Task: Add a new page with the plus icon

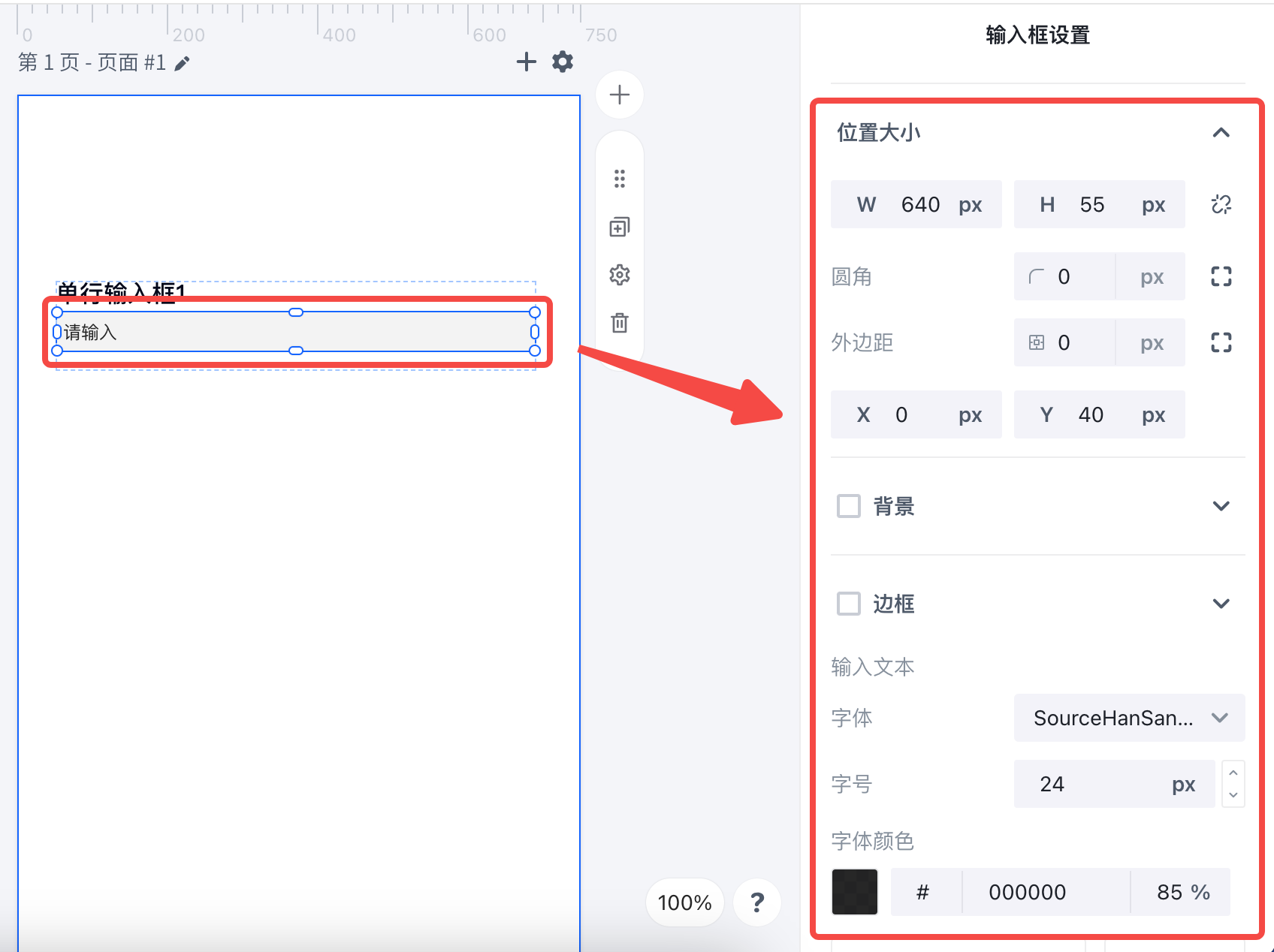Action: click(x=527, y=62)
